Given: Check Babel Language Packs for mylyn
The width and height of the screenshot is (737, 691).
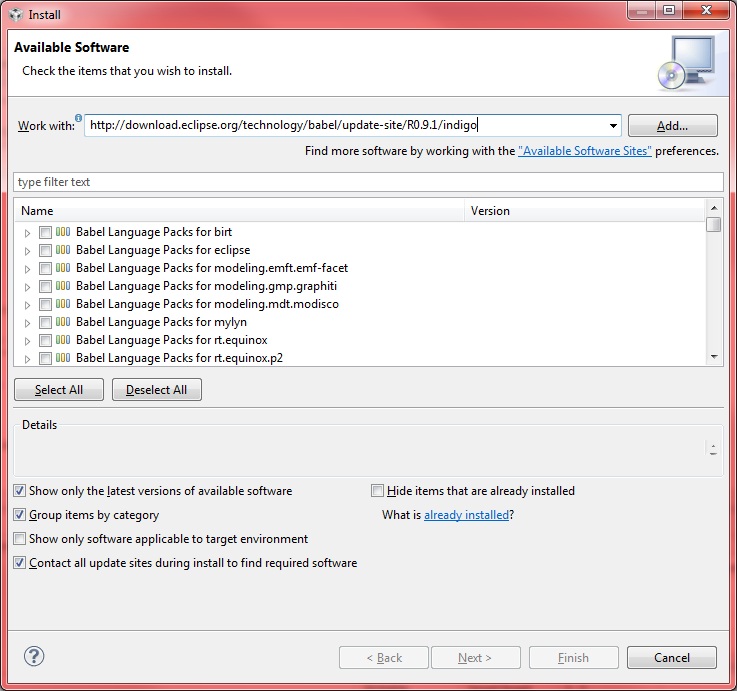Looking at the screenshot, I should tap(46, 322).
